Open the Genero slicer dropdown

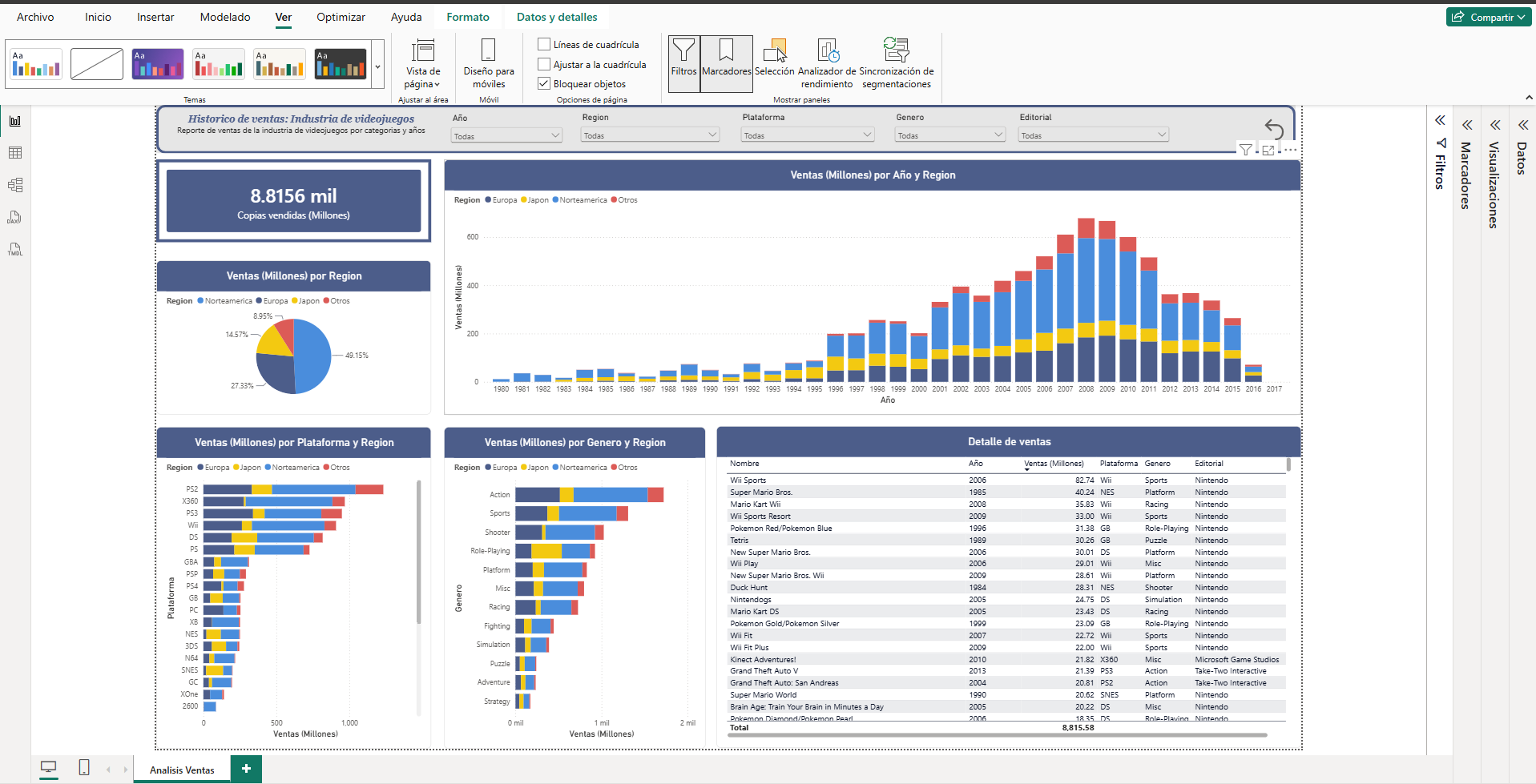949,135
